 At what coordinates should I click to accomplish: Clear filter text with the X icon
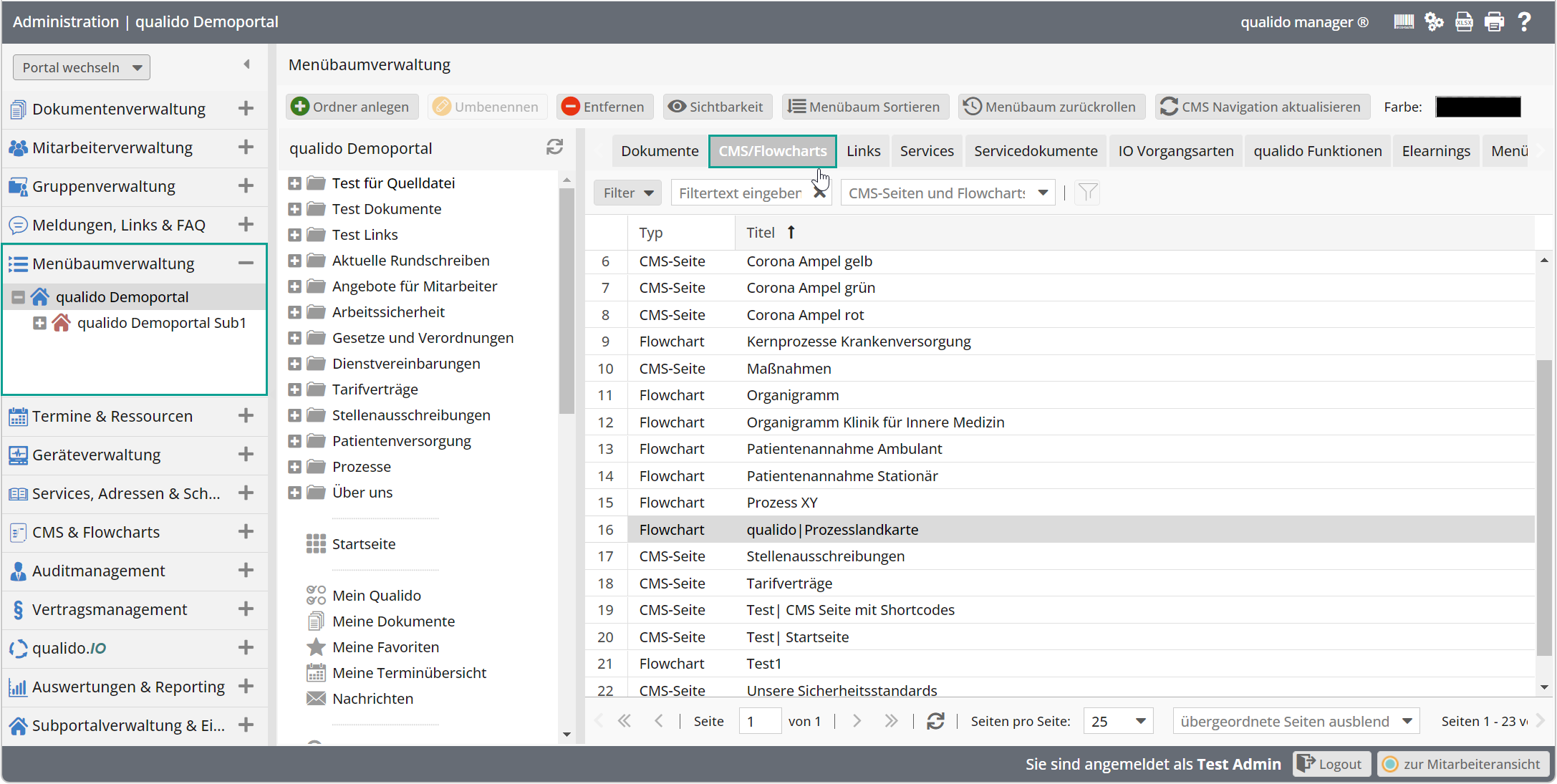click(x=819, y=193)
